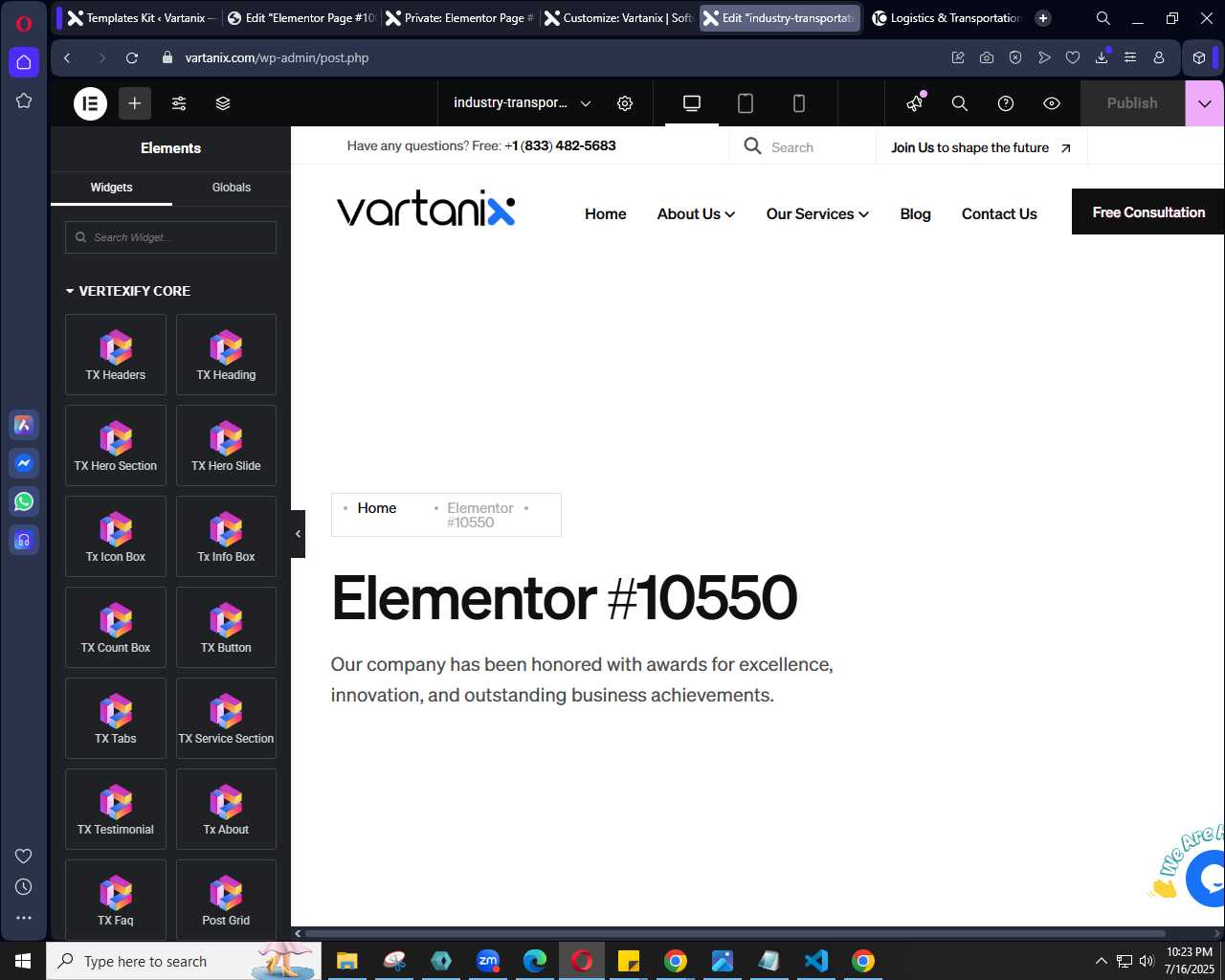Select the Tx Icon Box widget
This screenshot has width=1225, height=980.
(116, 537)
